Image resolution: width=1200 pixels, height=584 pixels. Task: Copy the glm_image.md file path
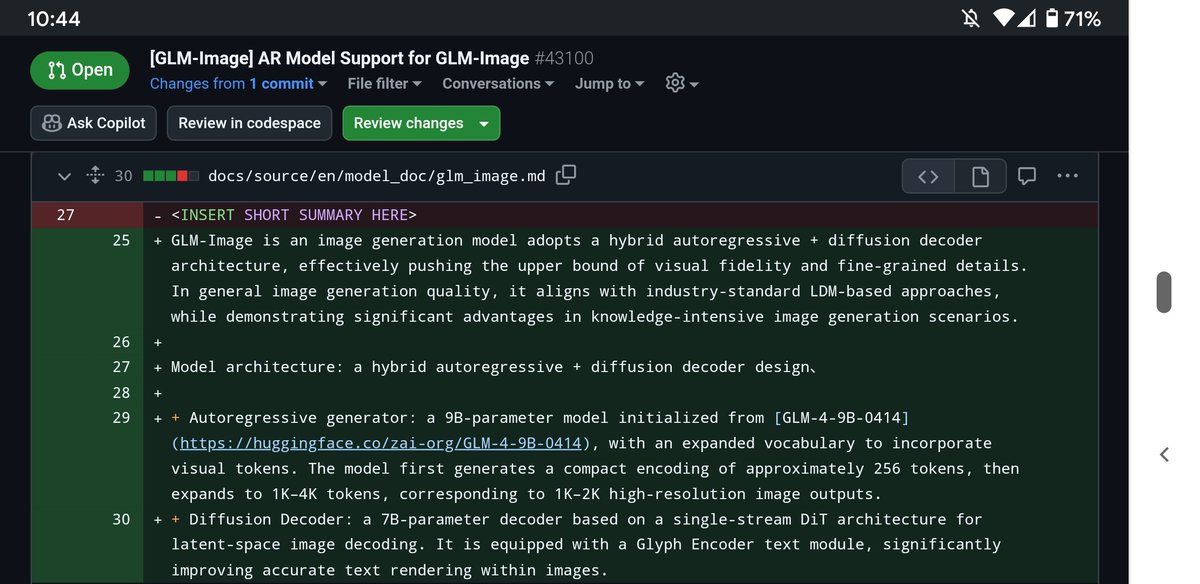click(566, 175)
